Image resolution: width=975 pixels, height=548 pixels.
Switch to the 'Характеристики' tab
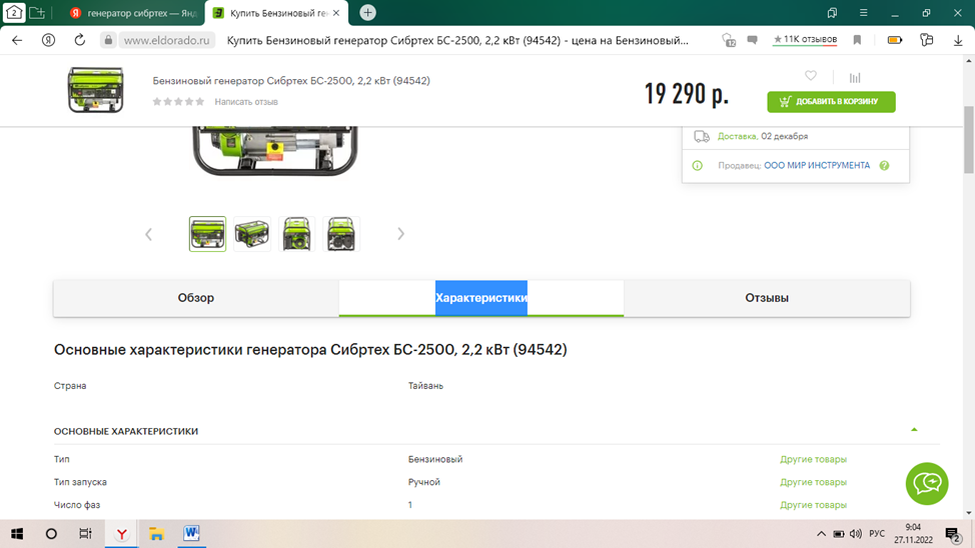[481, 298]
